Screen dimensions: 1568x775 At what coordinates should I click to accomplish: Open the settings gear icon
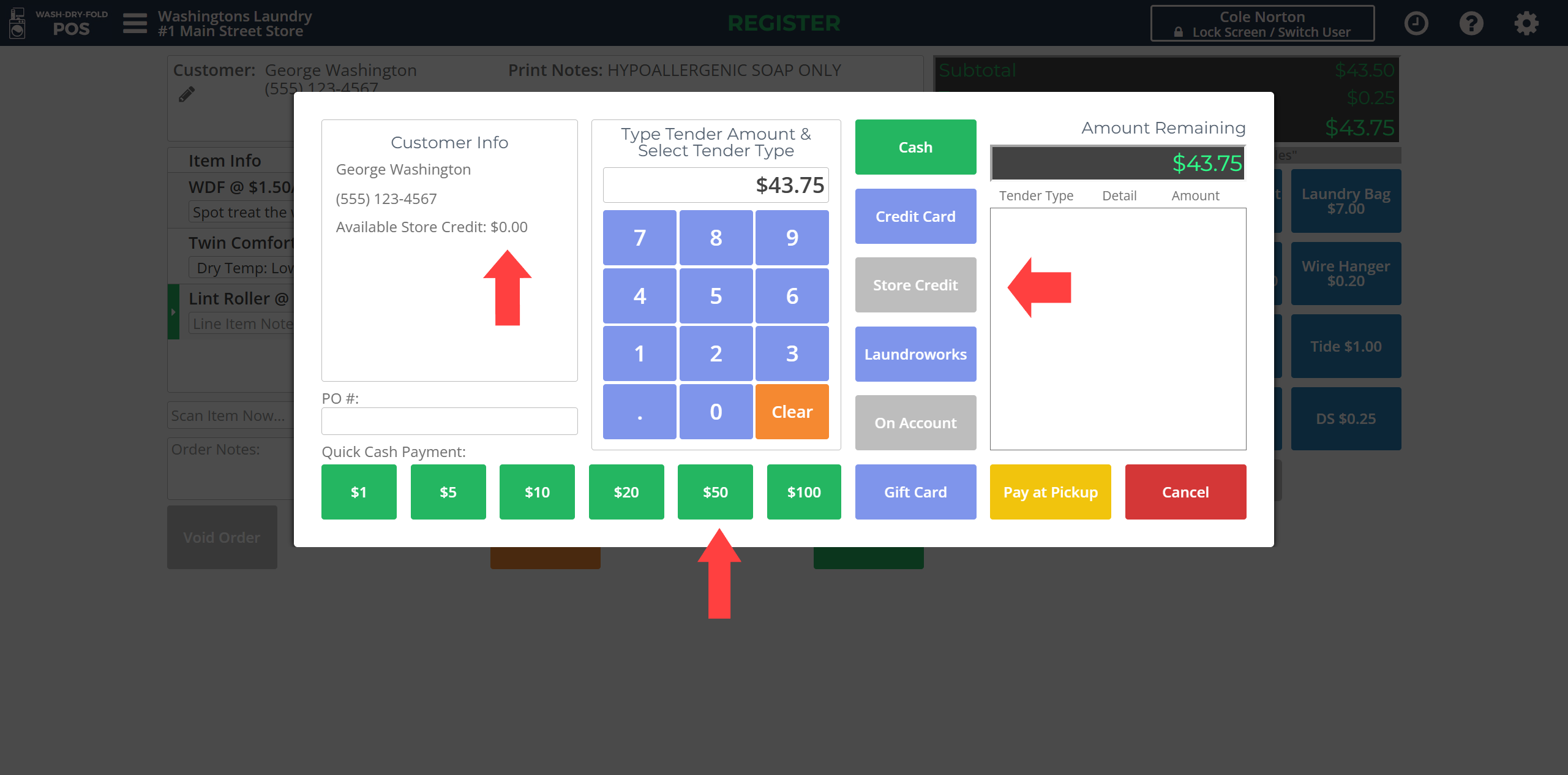pos(1526,23)
